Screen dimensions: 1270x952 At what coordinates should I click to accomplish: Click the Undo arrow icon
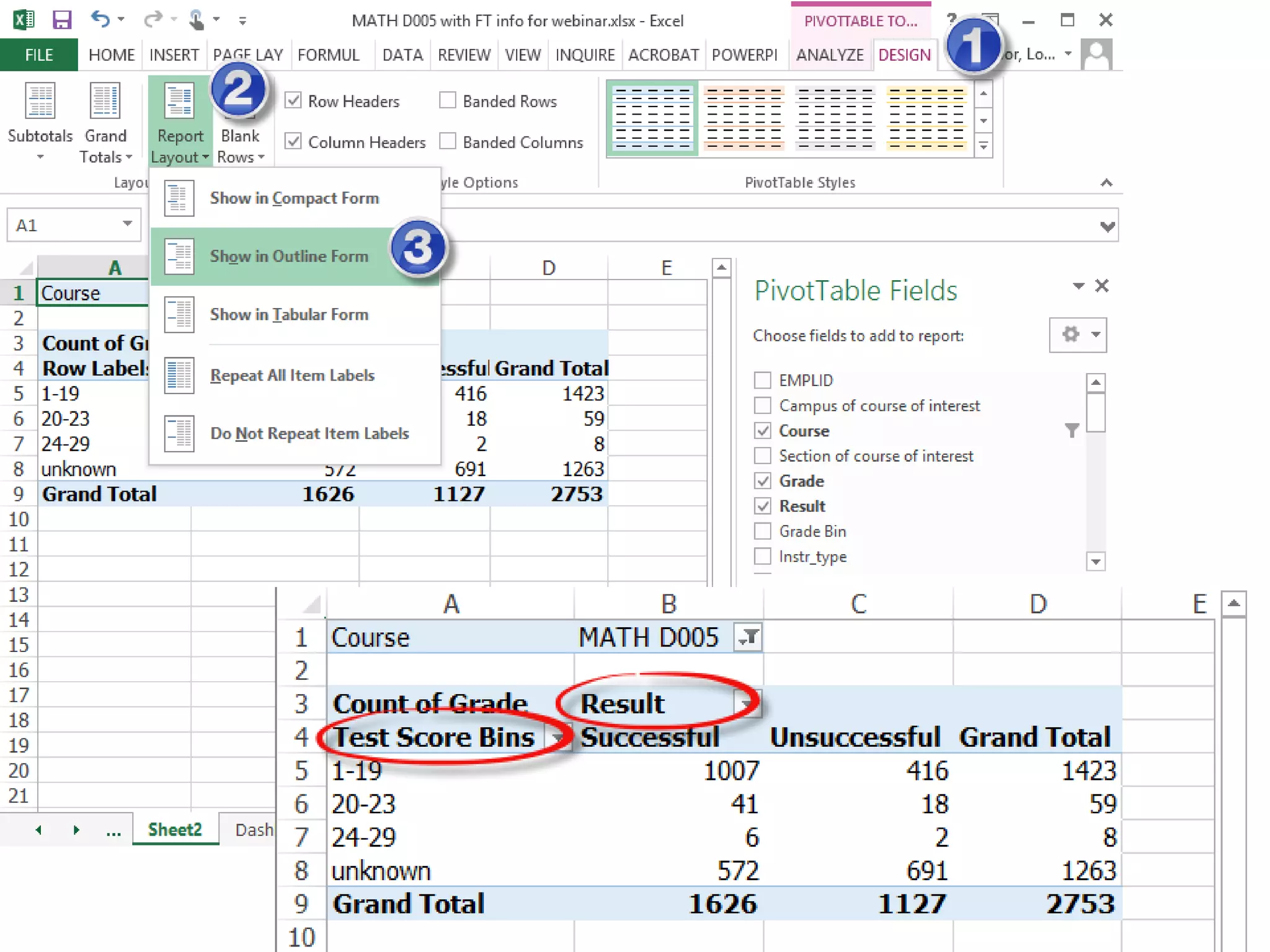pyautogui.click(x=100, y=20)
